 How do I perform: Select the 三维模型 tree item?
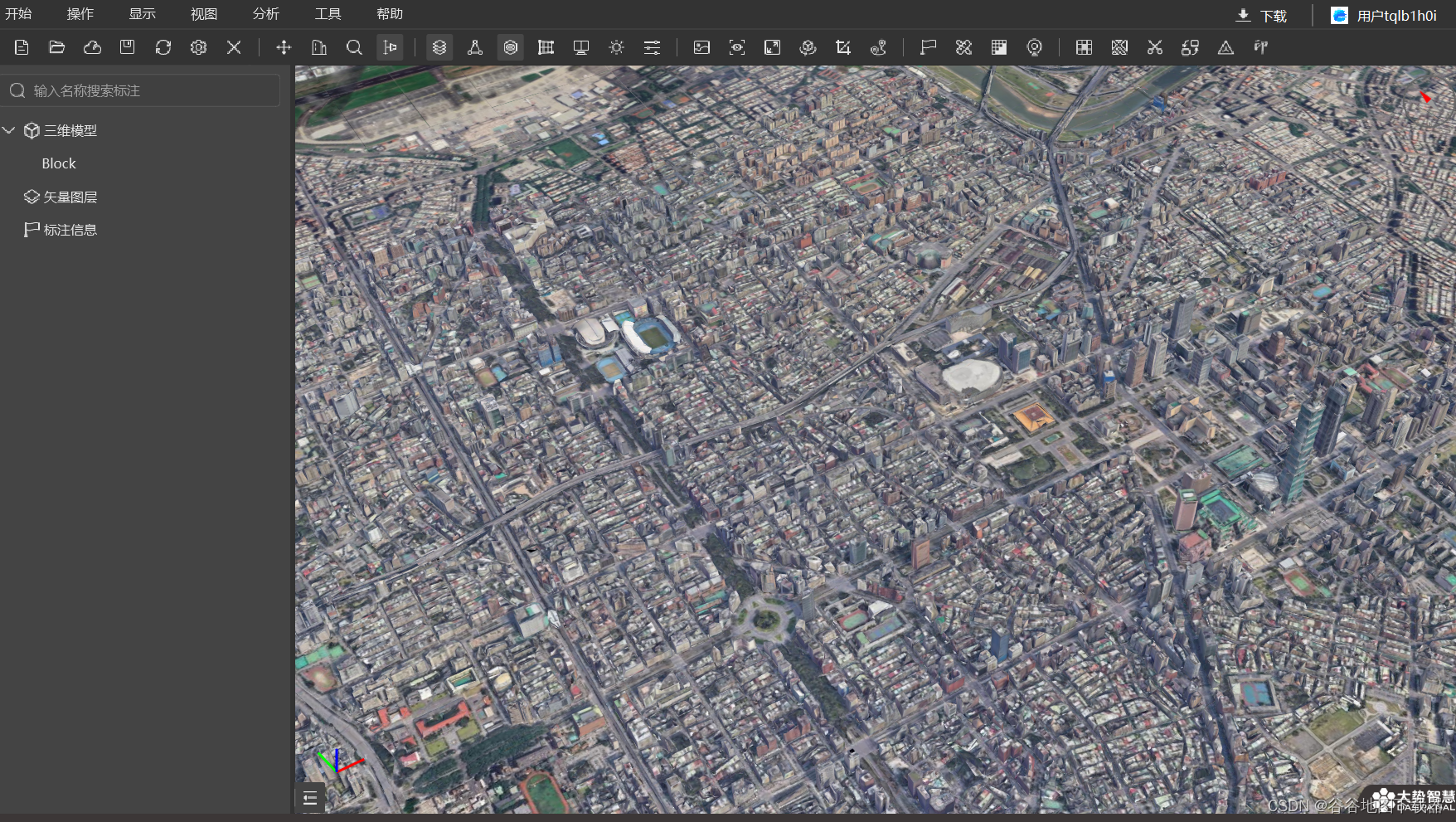pos(70,130)
